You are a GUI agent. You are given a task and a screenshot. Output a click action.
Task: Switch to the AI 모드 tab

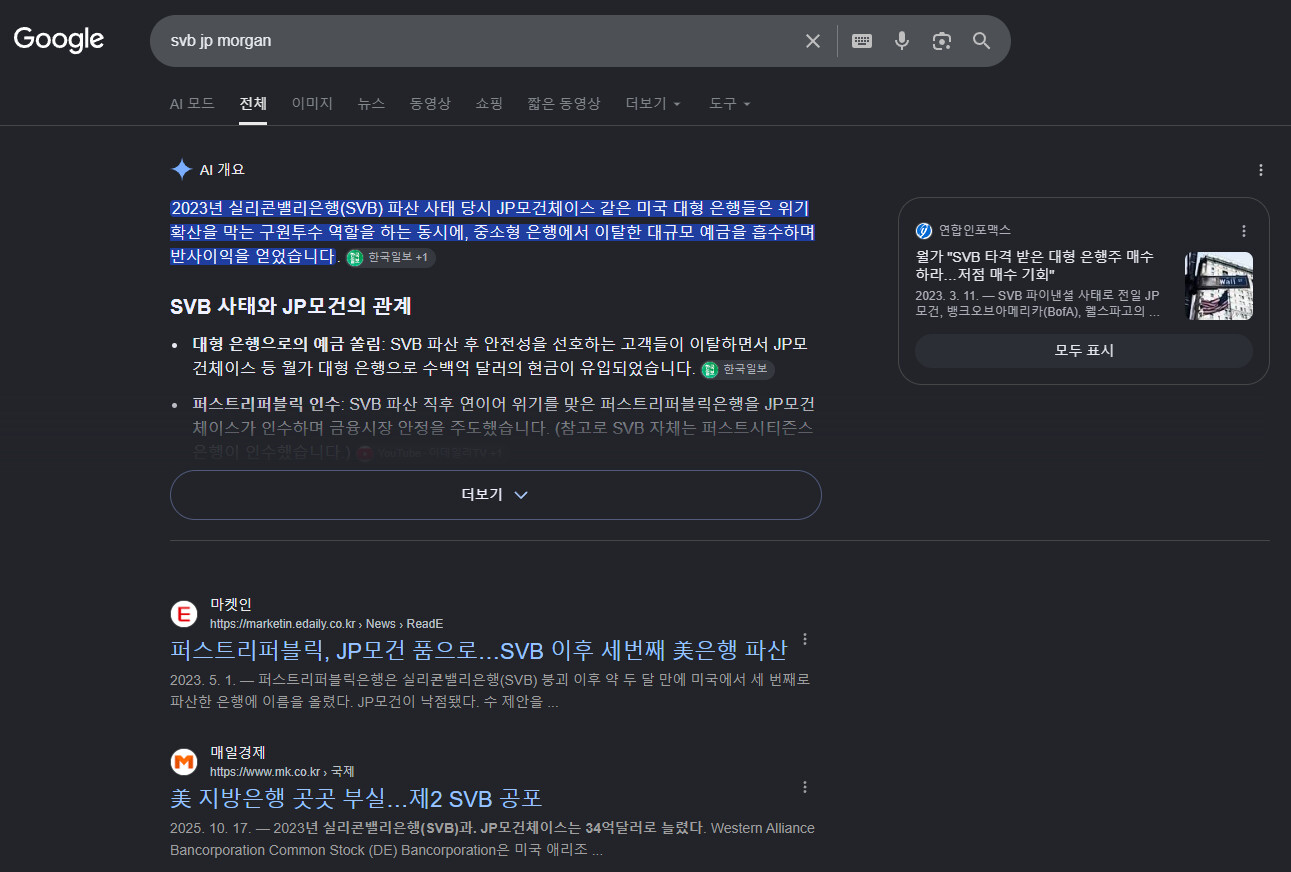tap(192, 104)
